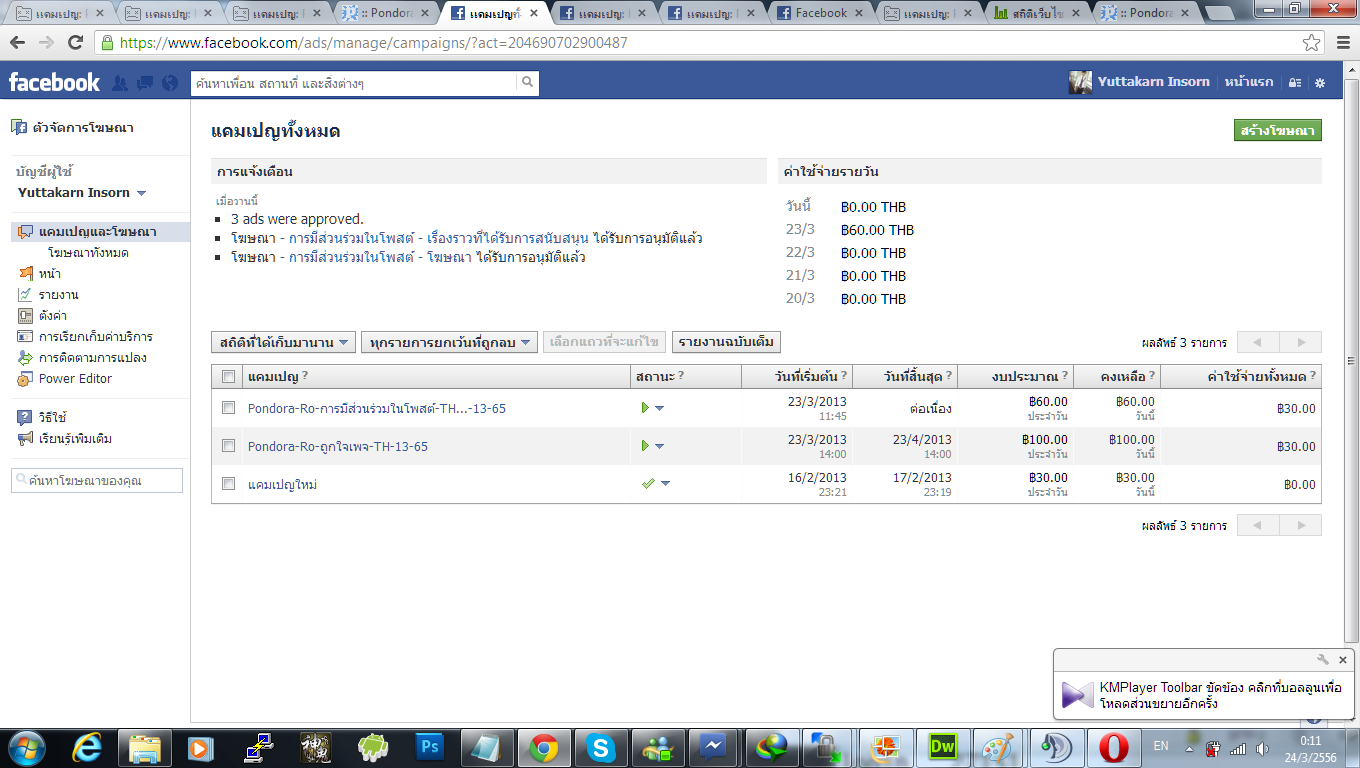
Task: Check the Pondora-Ro post engagement campaign box
Action: coord(228,408)
